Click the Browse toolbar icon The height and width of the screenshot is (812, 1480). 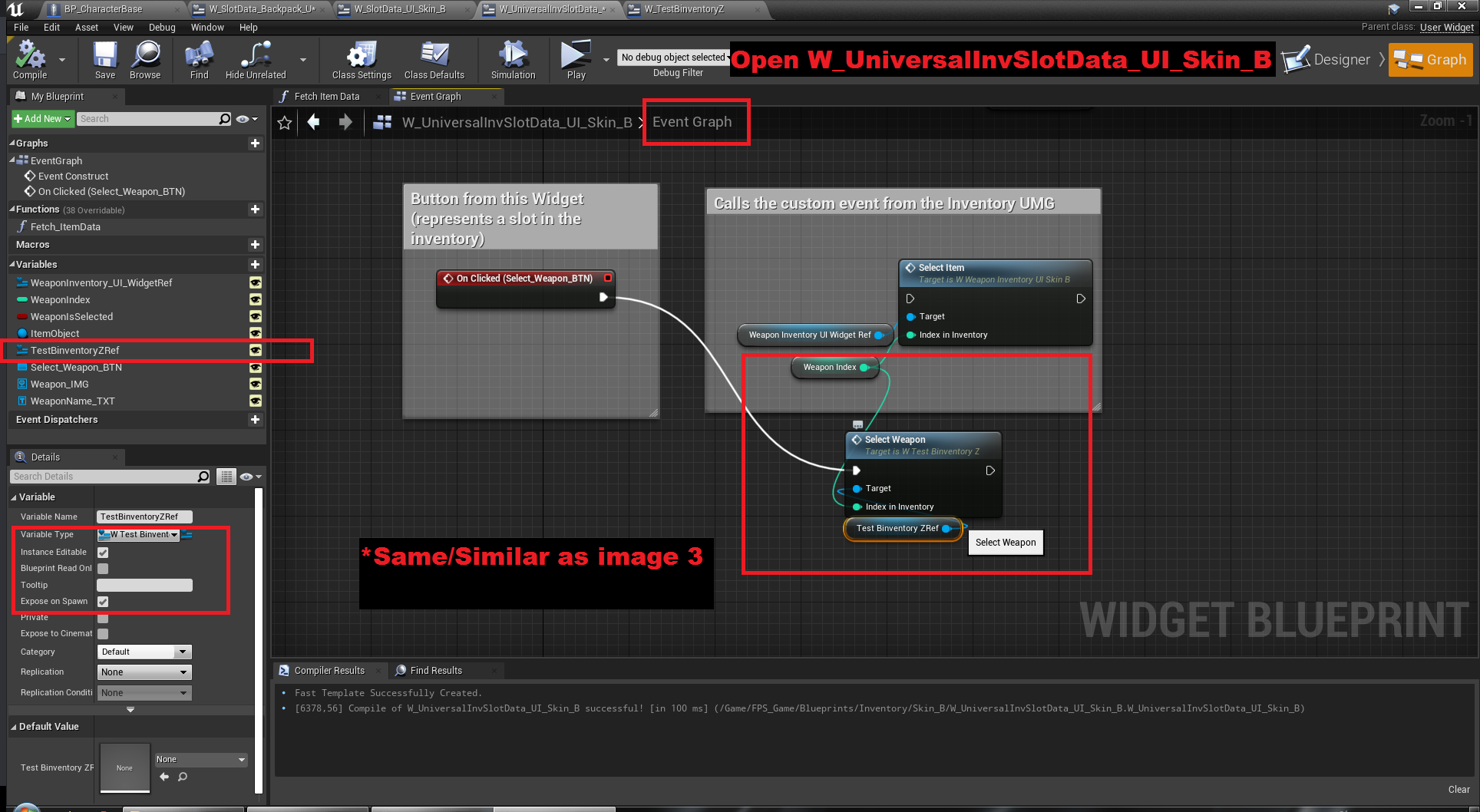[x=145, y=59]
